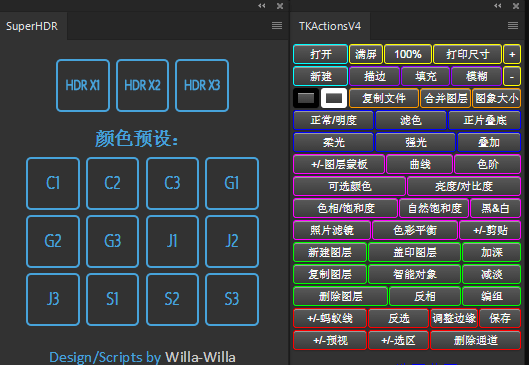529x365 pixels.
Task: Apply the C3 color preset
Action: point(172,183)
